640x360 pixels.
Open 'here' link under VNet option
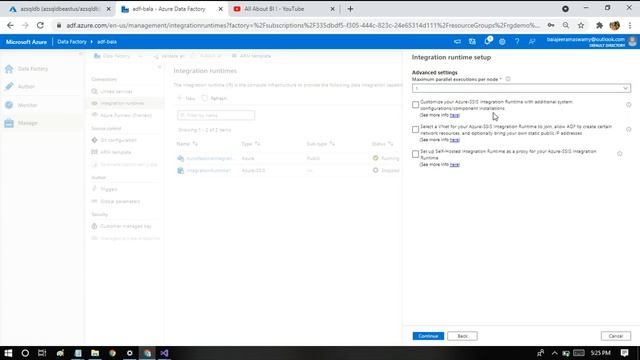454,140
